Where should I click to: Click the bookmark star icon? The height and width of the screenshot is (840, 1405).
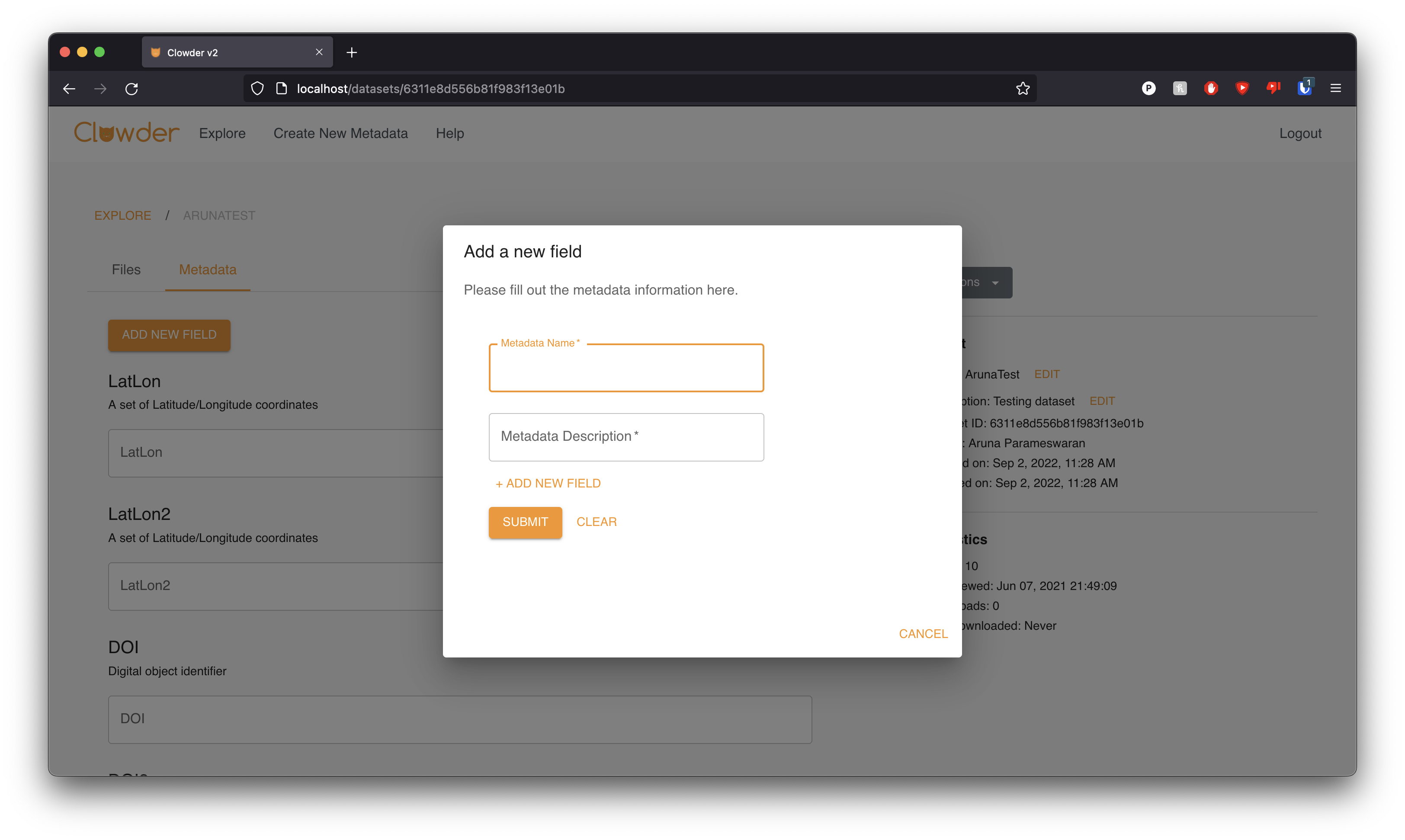(1022, 89)
